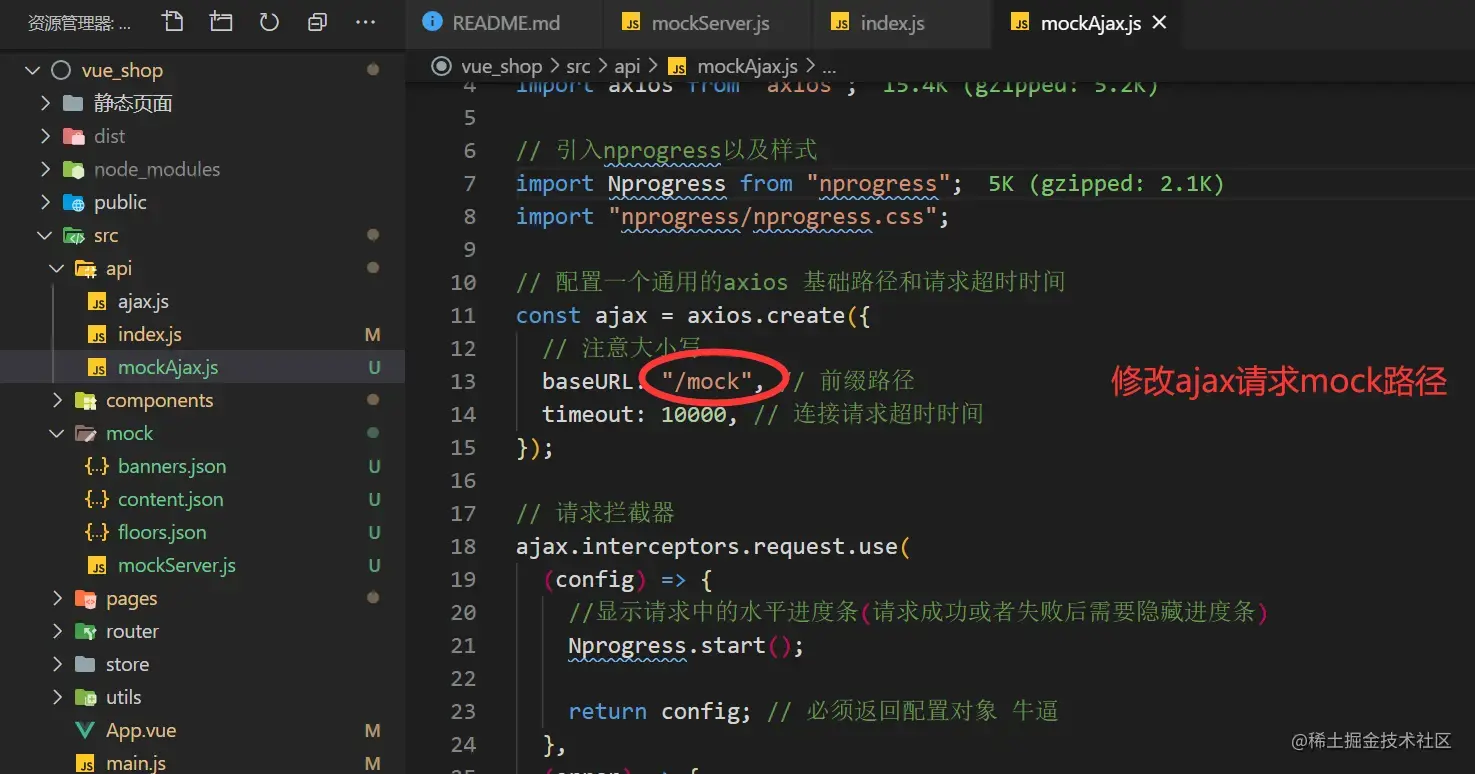Expand the router folder
This screenshot has width=1475, height=774.
point(57,631)
